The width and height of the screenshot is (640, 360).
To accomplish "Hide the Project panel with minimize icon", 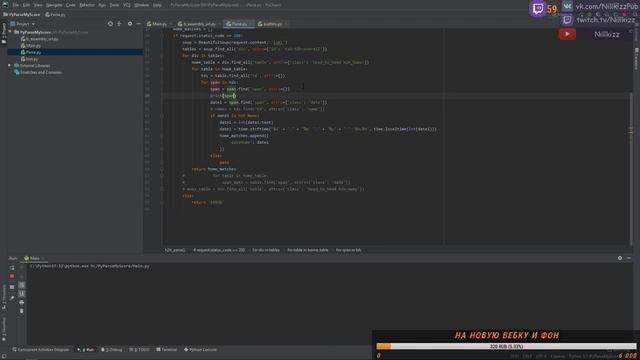I will [x=139, y=24].
